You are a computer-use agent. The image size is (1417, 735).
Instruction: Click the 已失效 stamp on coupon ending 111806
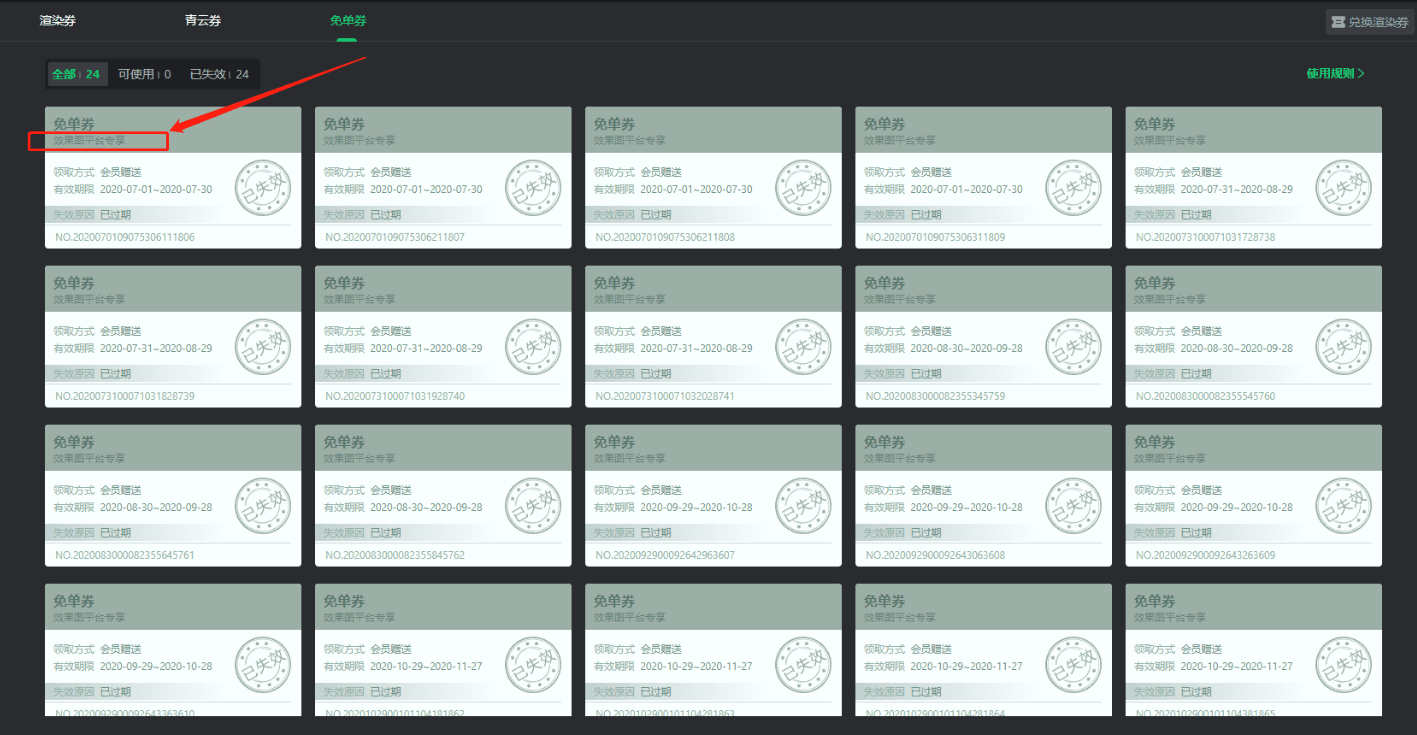pos(263,188)
